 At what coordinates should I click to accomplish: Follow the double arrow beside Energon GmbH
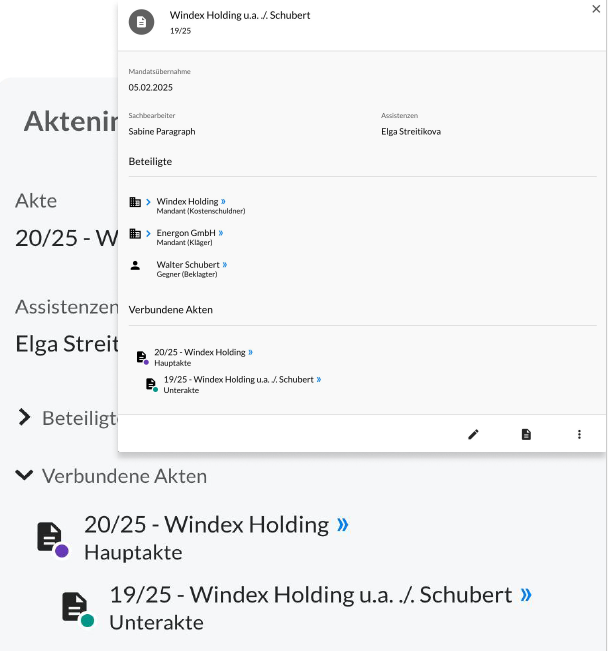click(220, 233)
